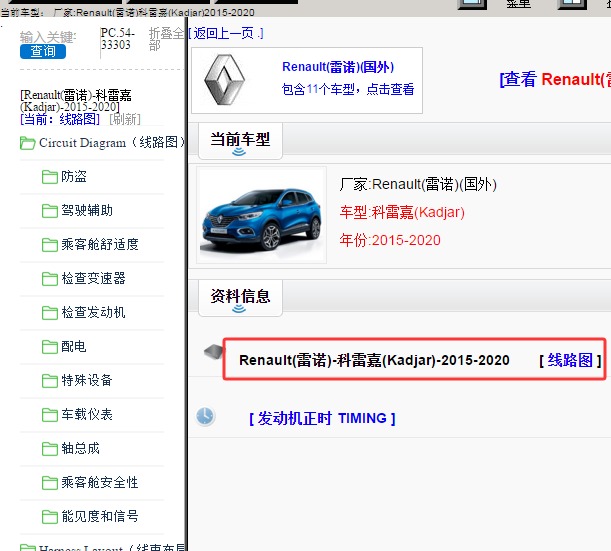Viewport: 611px width, 551px height.
Task: Open the 车载仪表 tree folder
Action: click(87, 414)
